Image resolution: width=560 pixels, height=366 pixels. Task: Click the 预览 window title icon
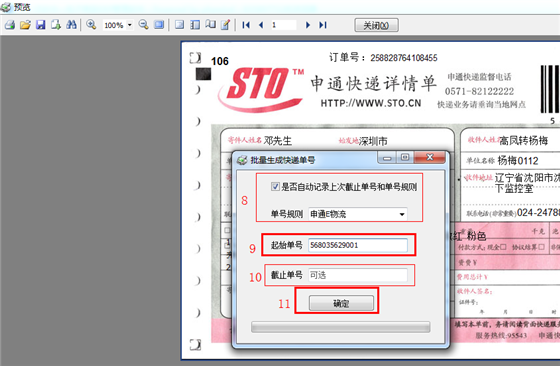pos(6,7)
